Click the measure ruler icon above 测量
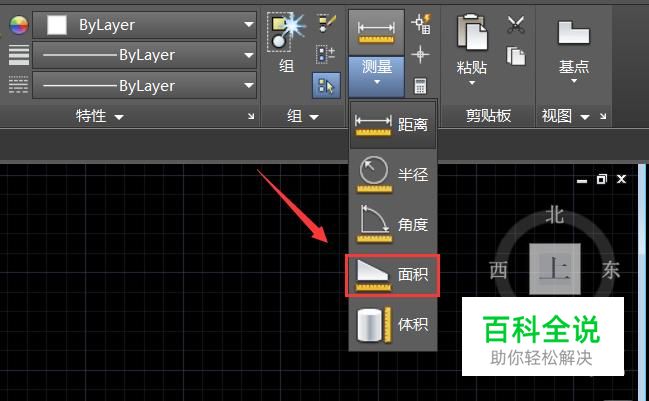Image resolution: width=649 pixels, height=401 pixels. [376, 33]
